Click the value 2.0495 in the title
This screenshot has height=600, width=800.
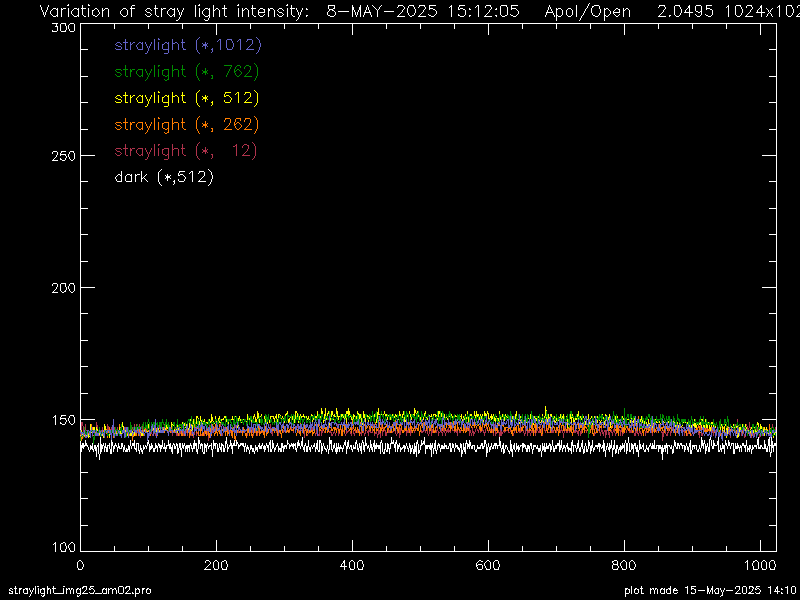[686, 11]
